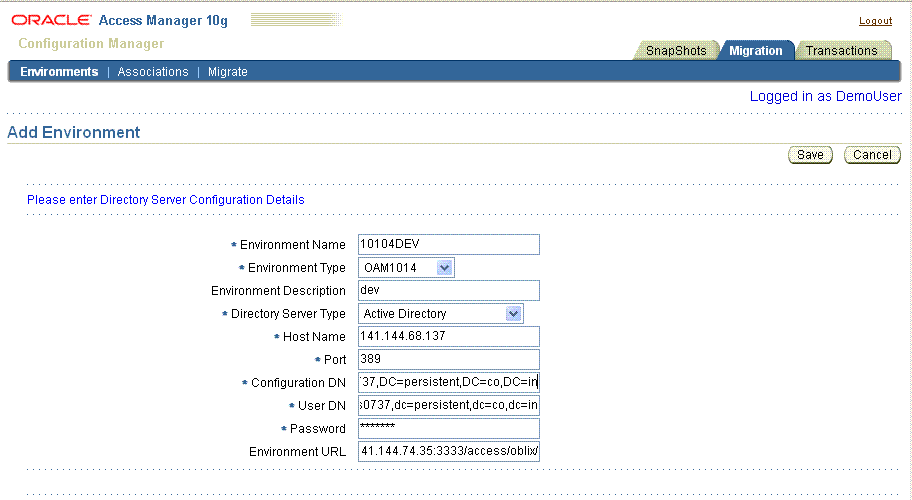This screenshot has width=912, height=500.
Task: Click the 'Environment Type' label
Action: tap(297, 268)
